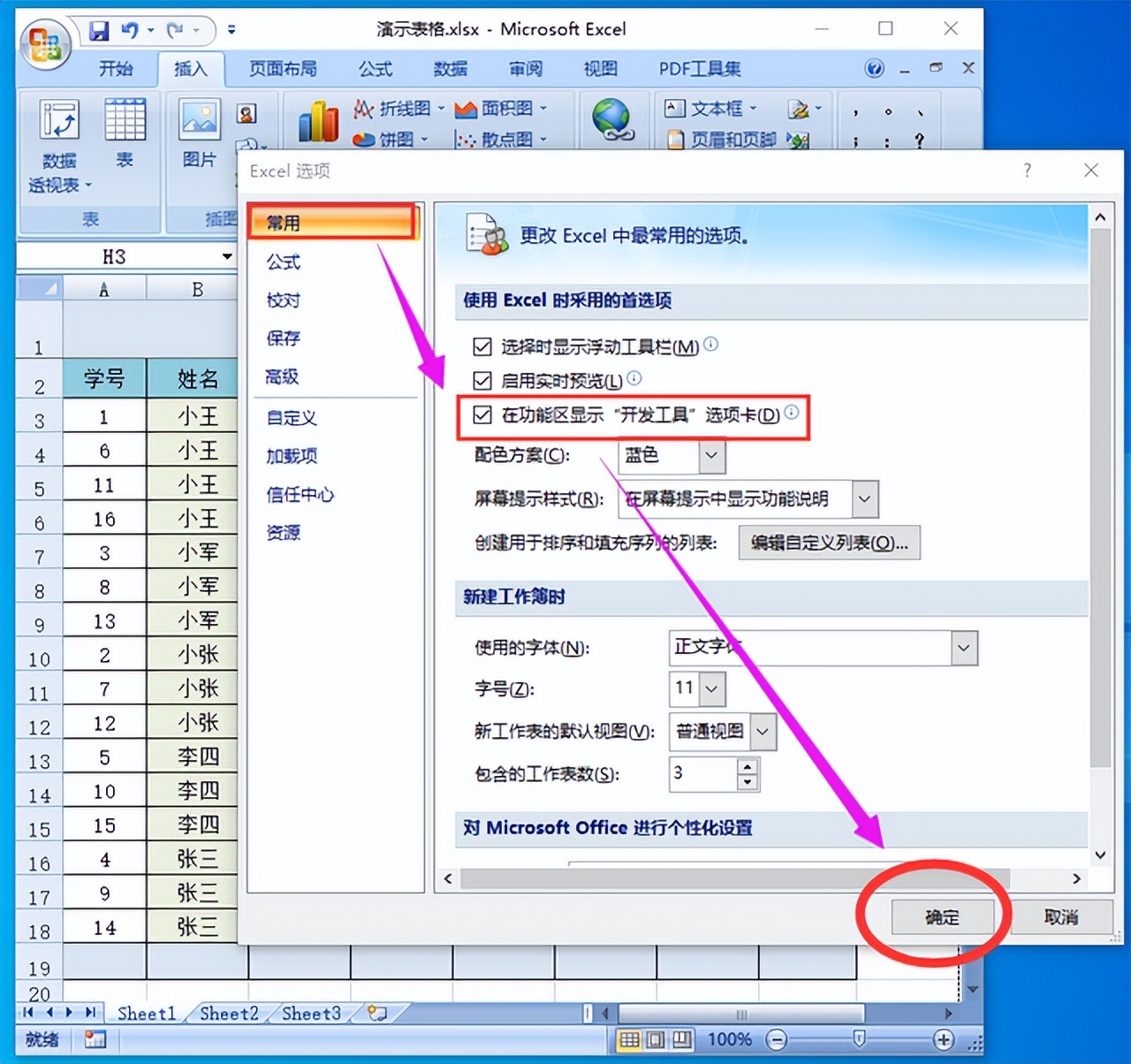Switch to Page Break Preview in status bar
The image size is (1131, 1064).
[x=682, y=1039]
